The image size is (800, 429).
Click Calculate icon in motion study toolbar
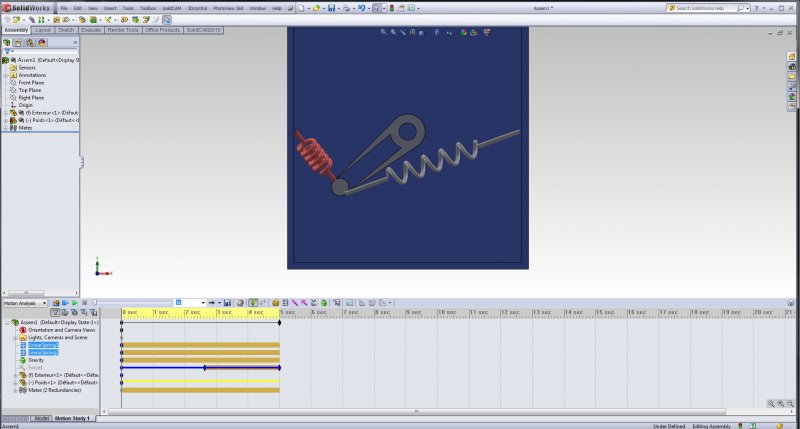(x=56, y=303)
